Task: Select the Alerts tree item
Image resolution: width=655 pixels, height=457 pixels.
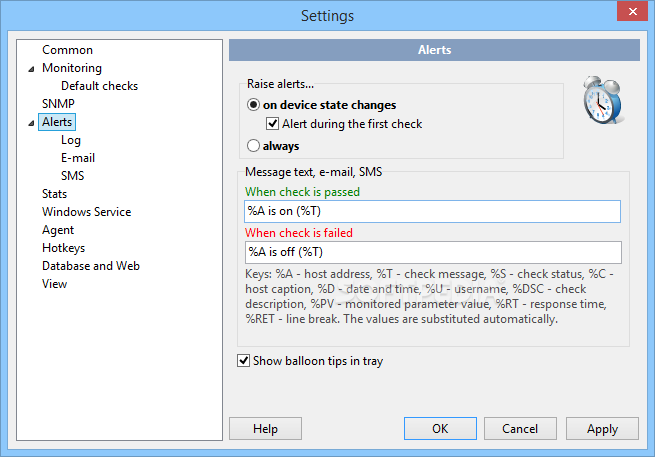Action: point(57,122)
